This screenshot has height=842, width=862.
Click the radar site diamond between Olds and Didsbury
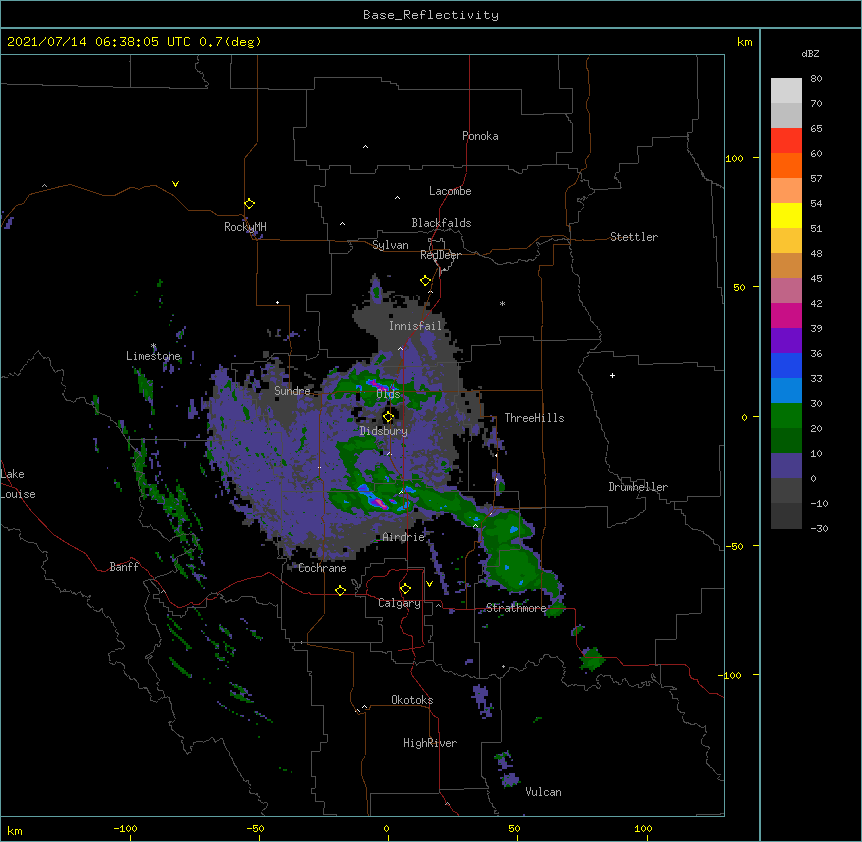(x=388, y=416)
